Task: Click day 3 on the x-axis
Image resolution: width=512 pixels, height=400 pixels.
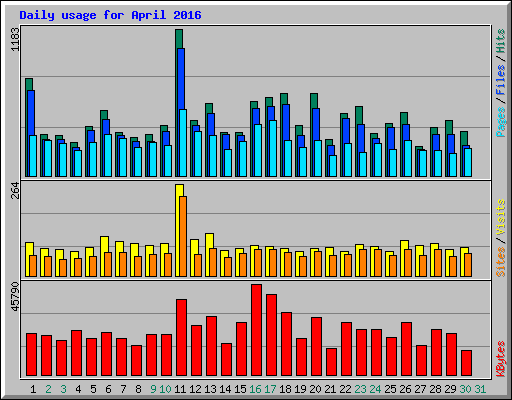Action: pos(63,389)
